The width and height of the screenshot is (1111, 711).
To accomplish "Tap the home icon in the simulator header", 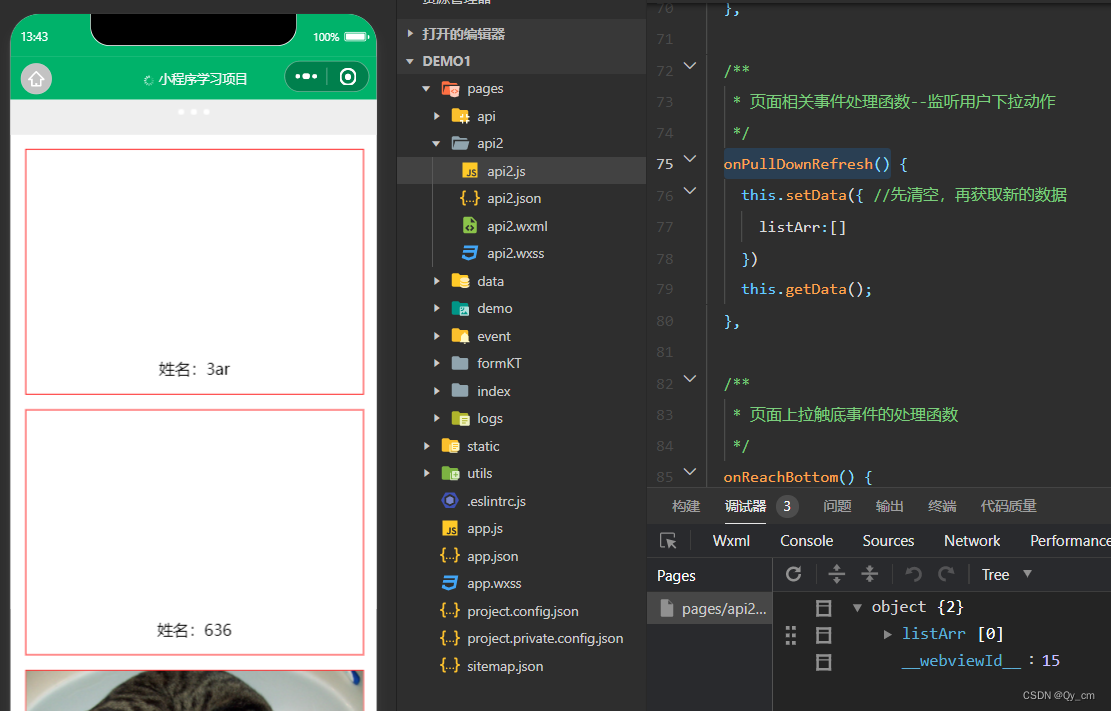I will coord(36,79).
